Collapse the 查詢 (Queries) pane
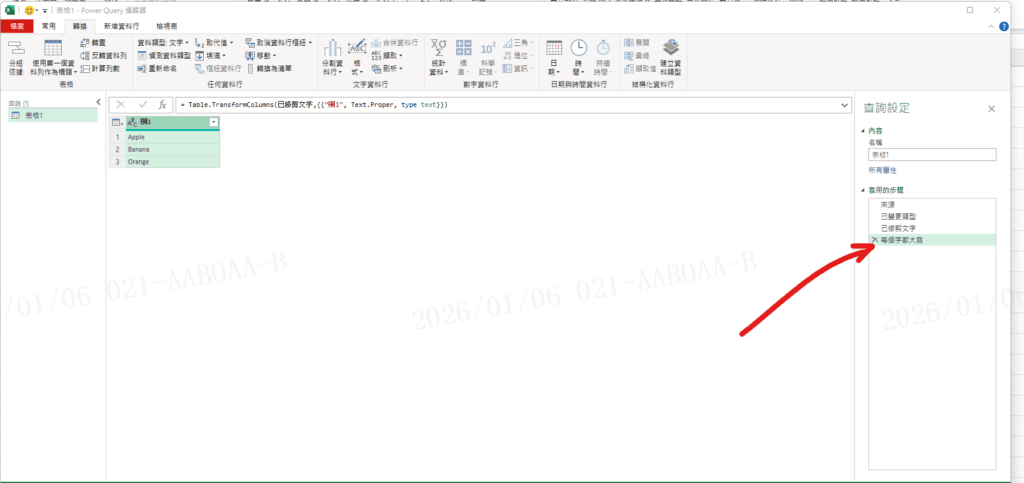This screenshot has height=483, width=1024. [98, 103]
